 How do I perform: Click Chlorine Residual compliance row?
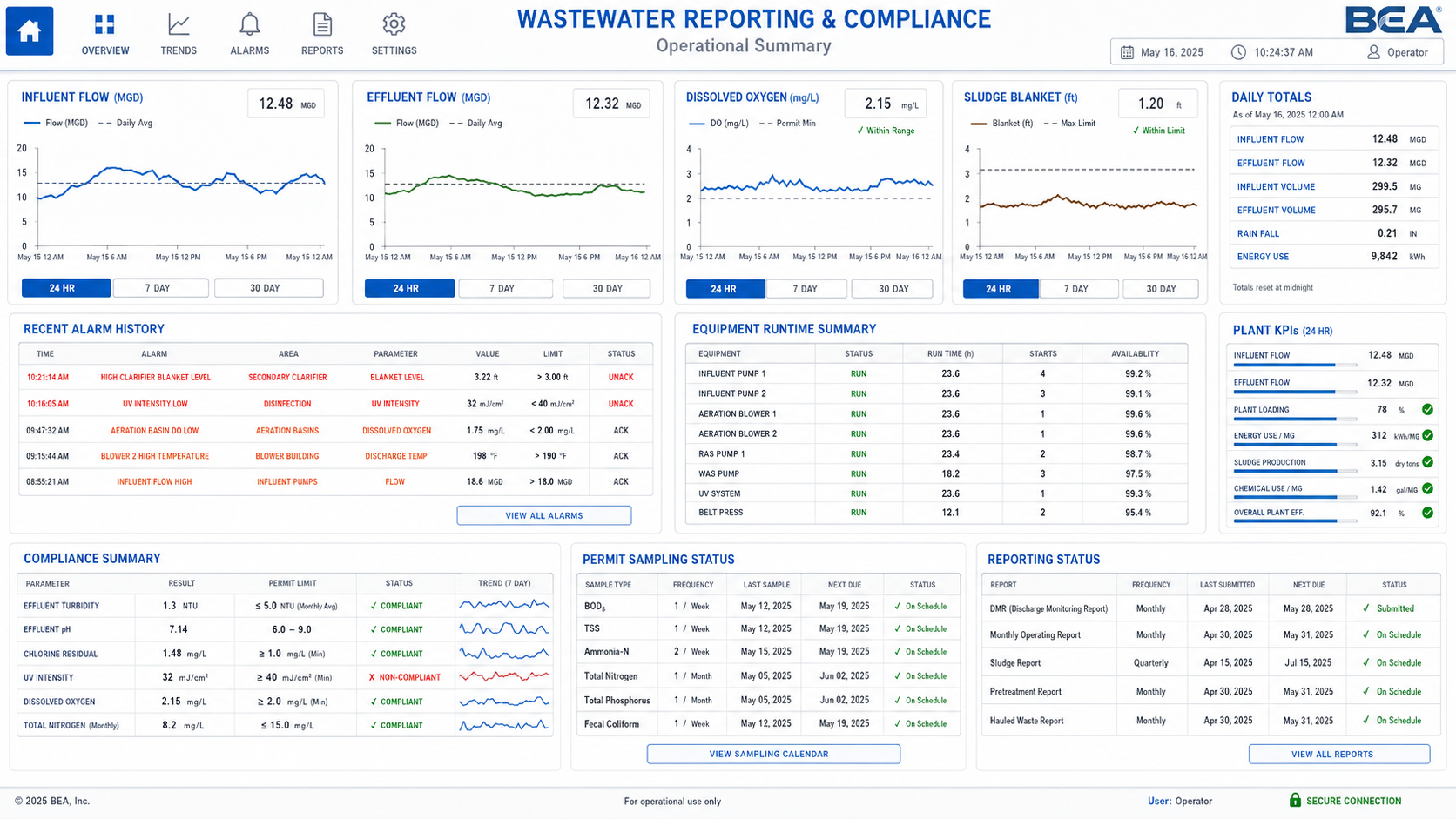tap(285, 653)
